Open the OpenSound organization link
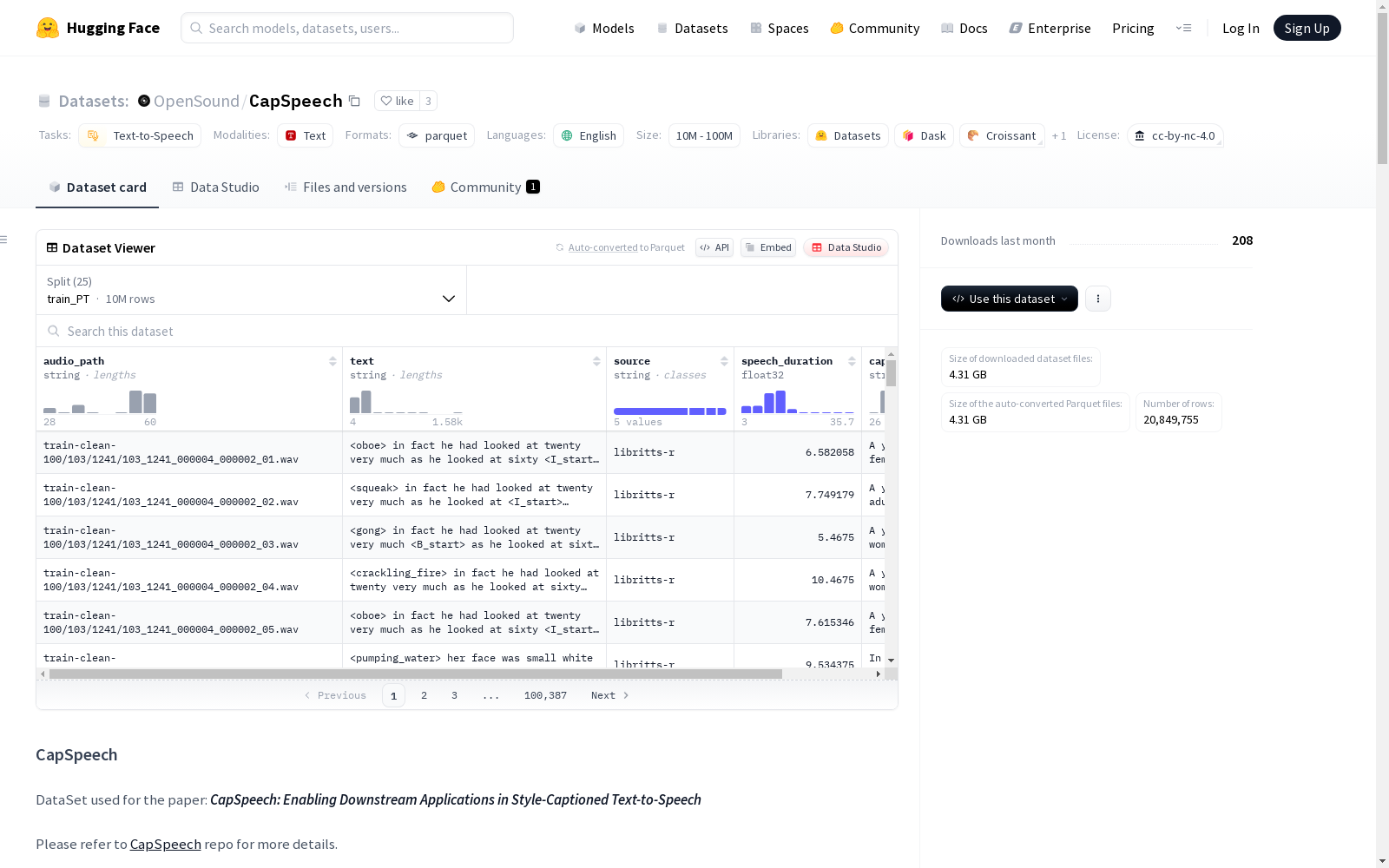The height and width of the screenshot is (868, 1389). coord(196,101)
